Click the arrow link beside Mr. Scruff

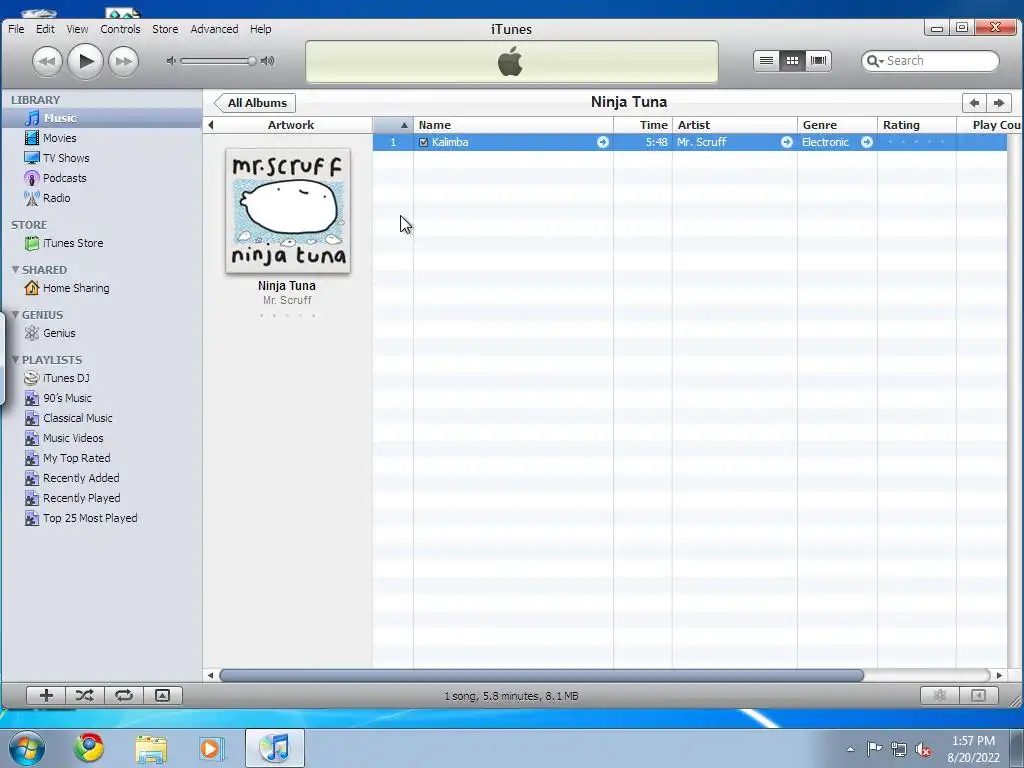click(787, 142)
